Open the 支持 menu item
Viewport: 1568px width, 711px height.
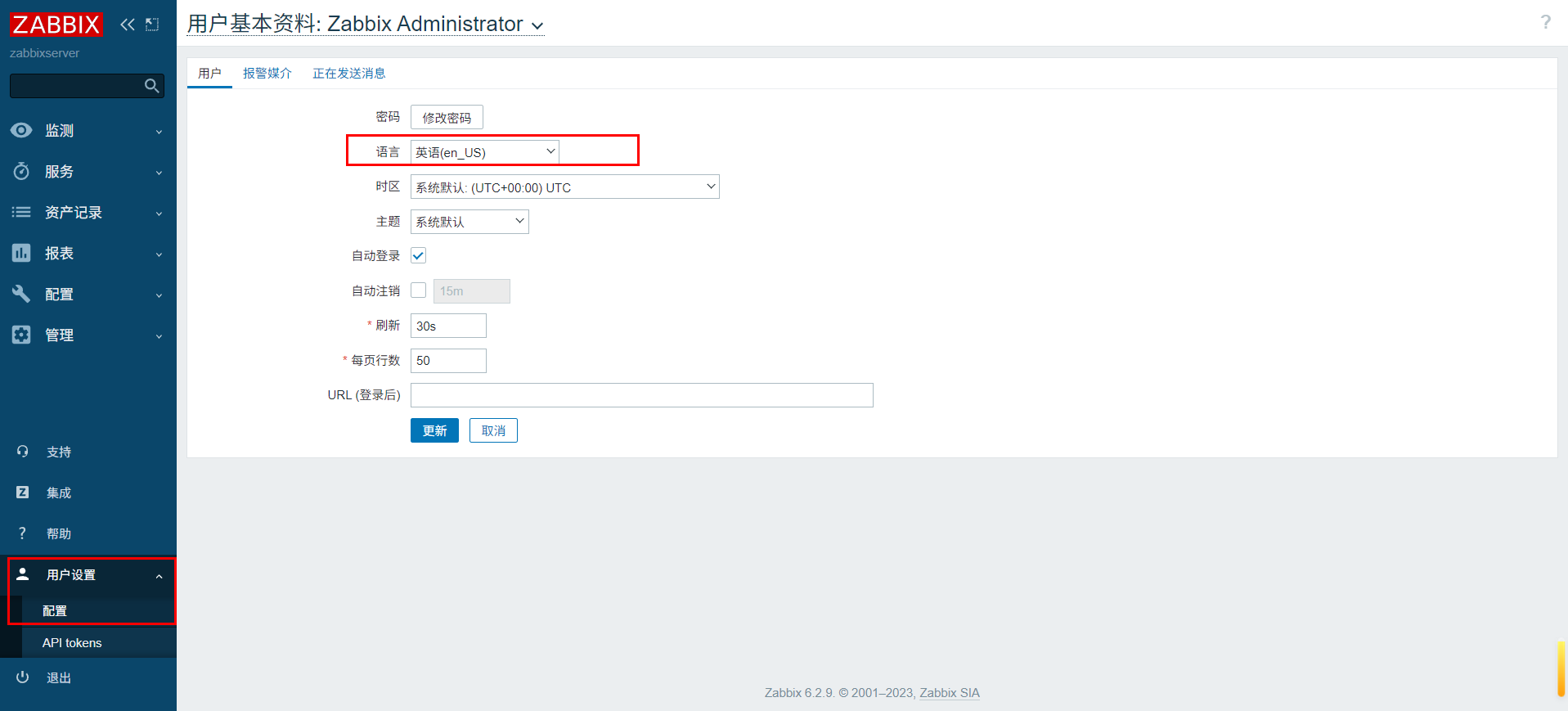pyautogui.click(x=59, y=452)
